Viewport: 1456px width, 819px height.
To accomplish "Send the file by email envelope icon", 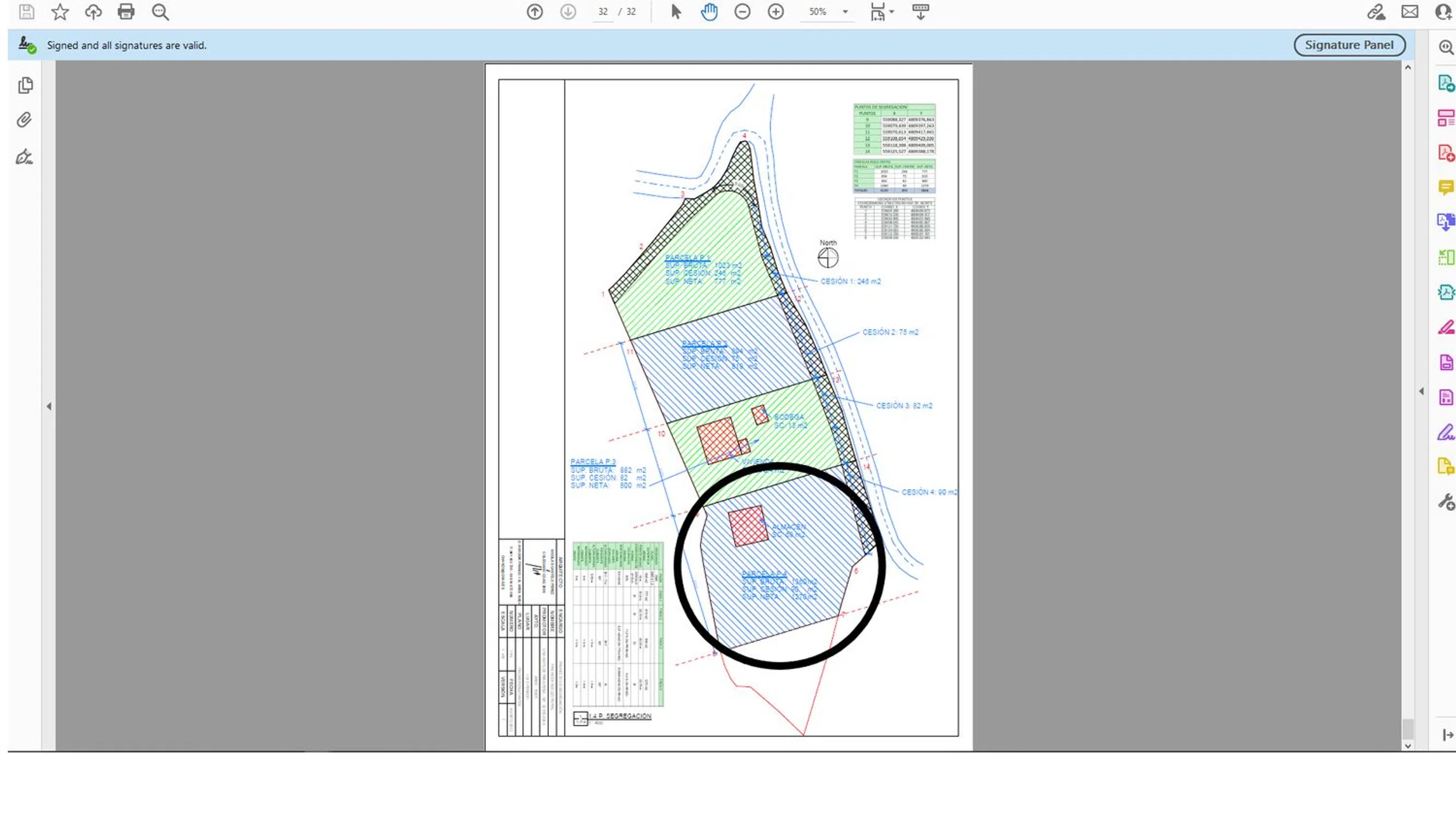I will click(x=1409, y=11).
